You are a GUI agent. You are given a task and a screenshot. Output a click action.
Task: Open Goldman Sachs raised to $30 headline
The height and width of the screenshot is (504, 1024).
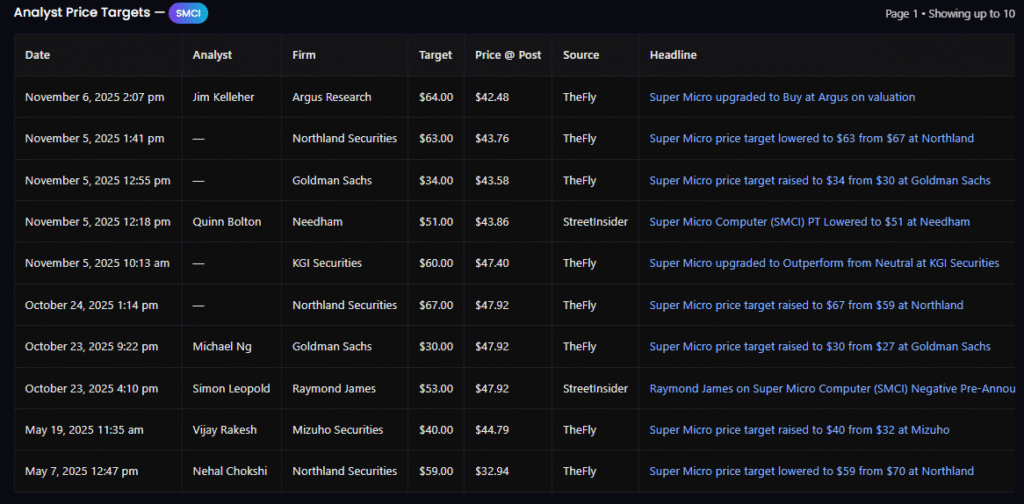[820, 346]
